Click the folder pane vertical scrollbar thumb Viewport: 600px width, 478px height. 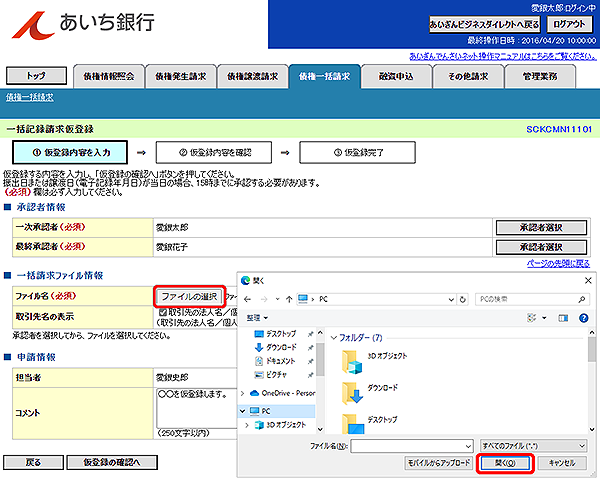(x=592, y=350)
